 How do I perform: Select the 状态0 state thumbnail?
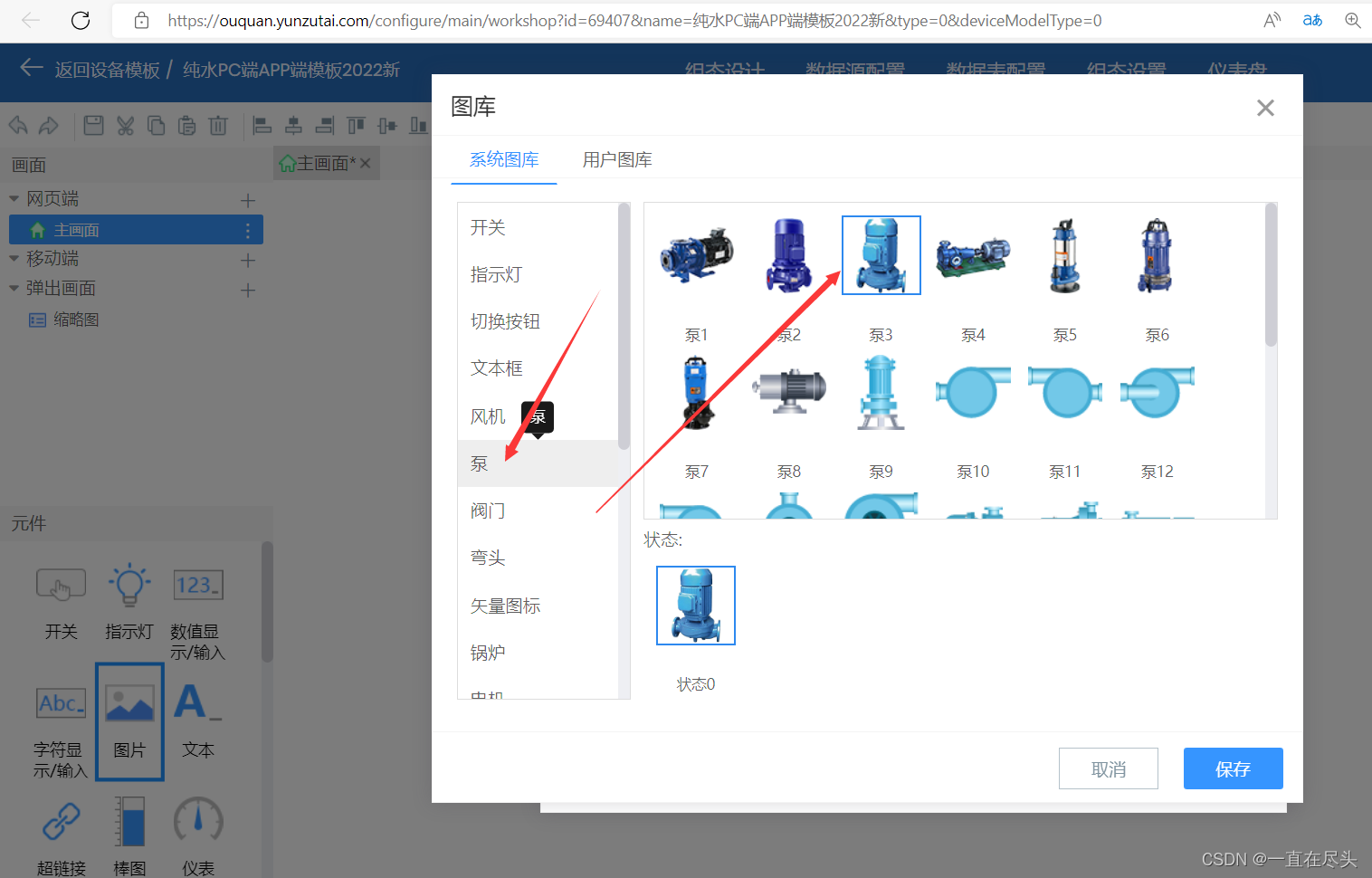pyautogui.click(x=695, y=605)
